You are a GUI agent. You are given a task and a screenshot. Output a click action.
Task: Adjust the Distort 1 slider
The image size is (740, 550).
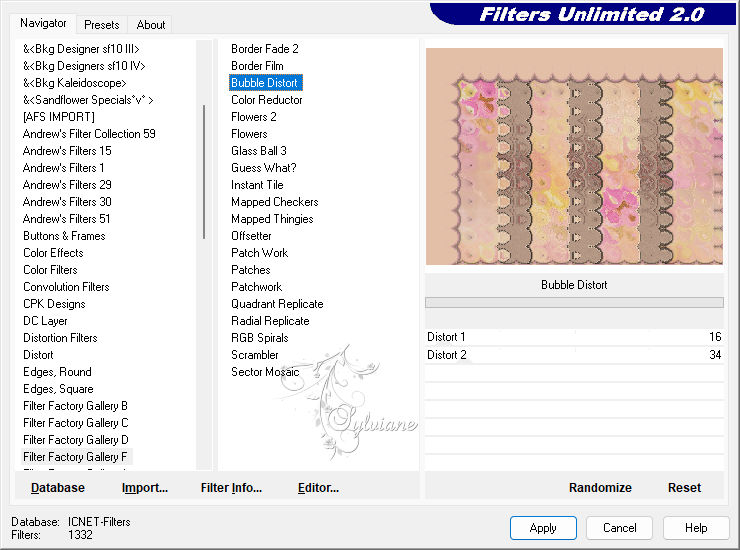pos(574,337)
